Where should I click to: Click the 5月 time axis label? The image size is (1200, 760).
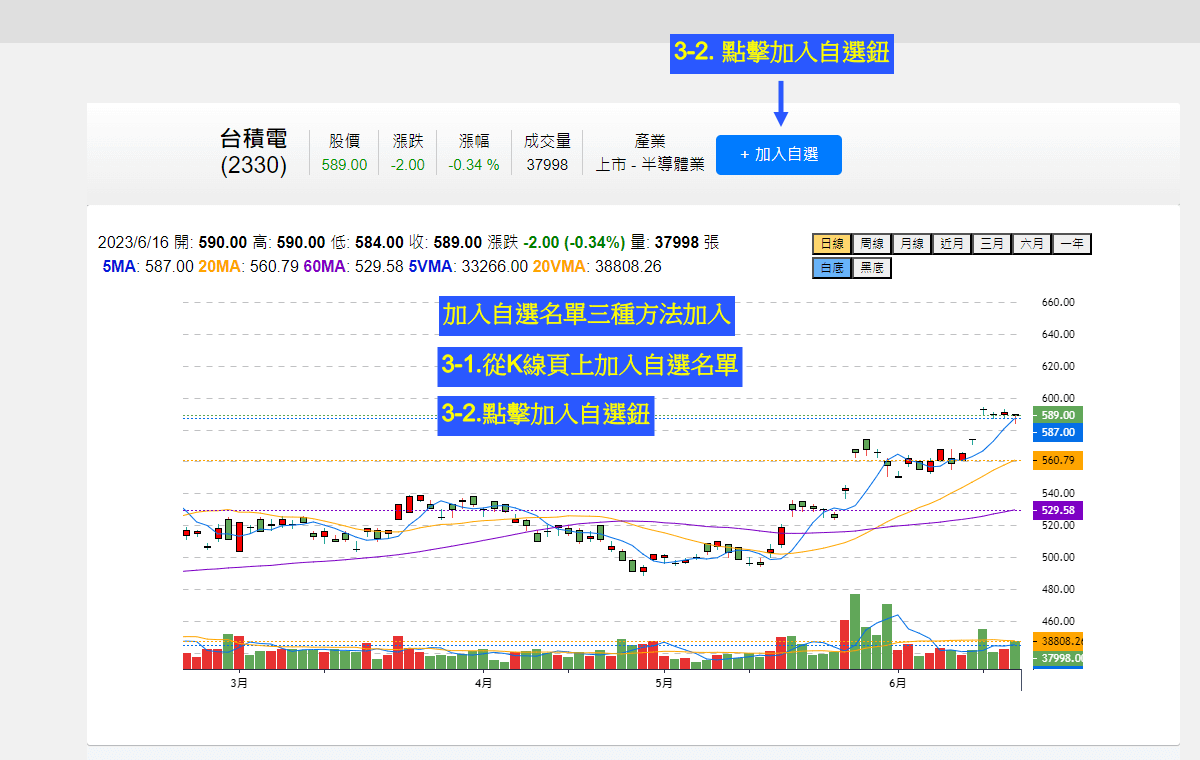click(x=664, y=683)
